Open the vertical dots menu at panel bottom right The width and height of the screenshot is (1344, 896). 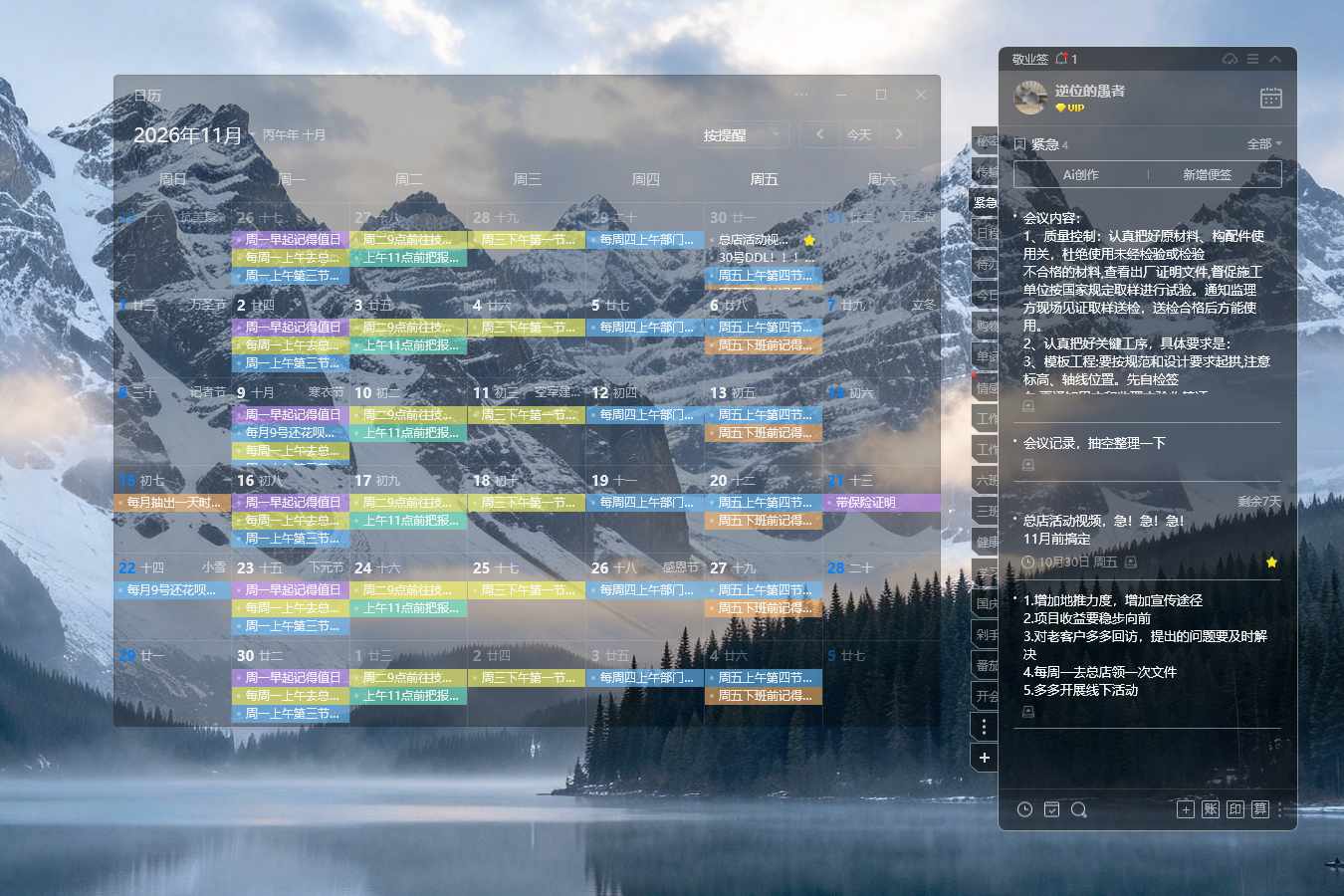click(x=1280, y=809)
